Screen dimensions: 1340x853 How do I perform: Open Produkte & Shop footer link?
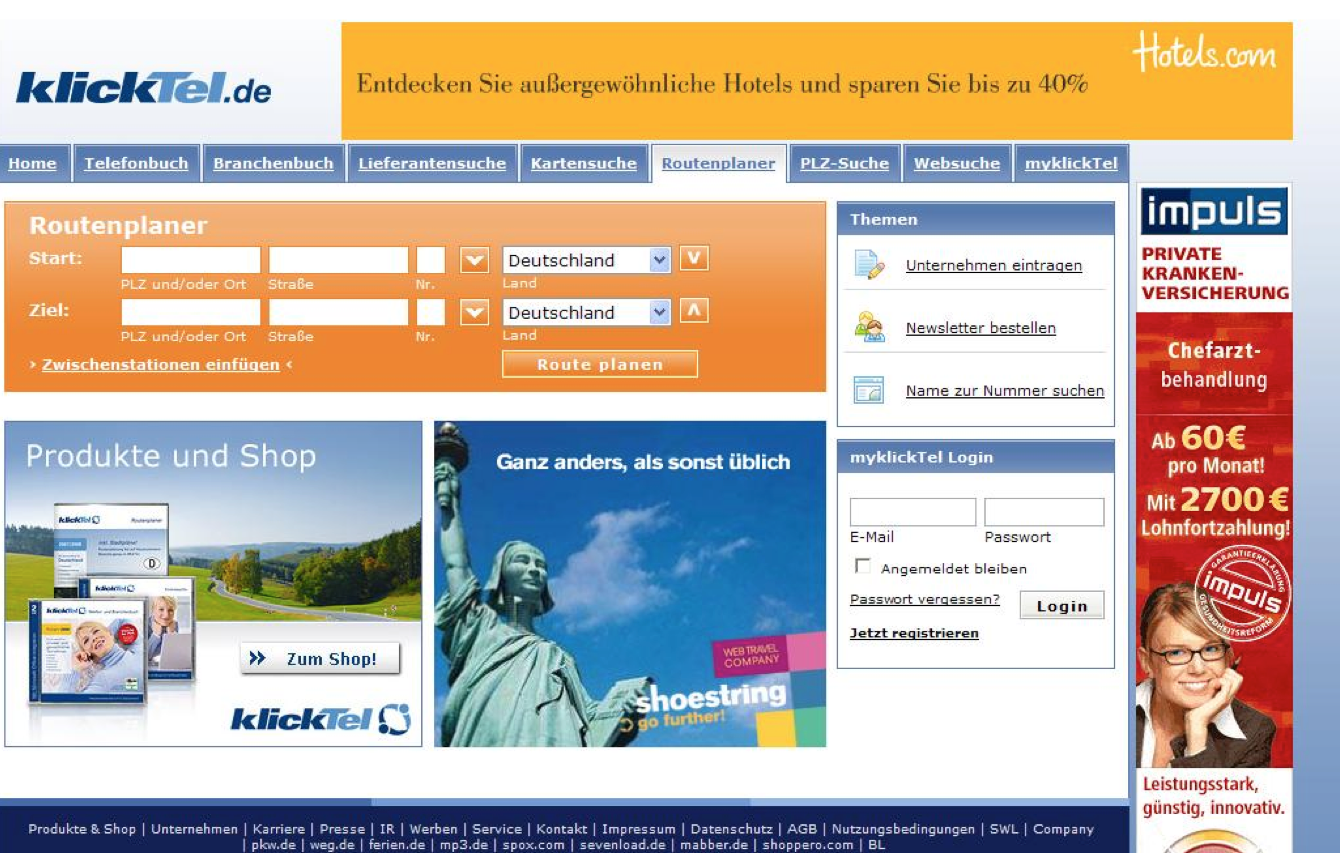(x=82, y=829)
